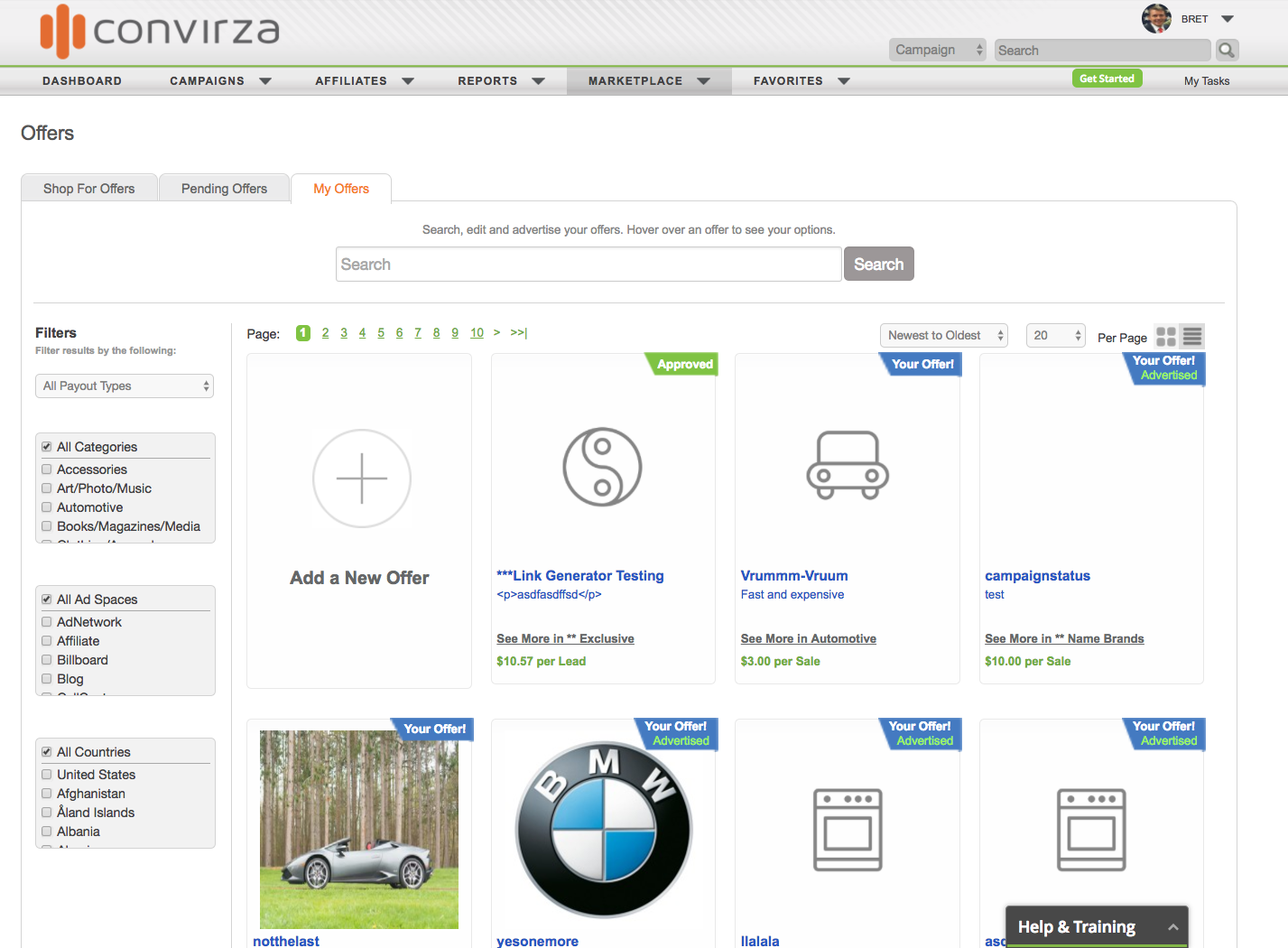Image resolution: width=1288 pixels, height=948 pixels.
Task: Click the magnifier search icon in header
Action: coord(1227,51)
